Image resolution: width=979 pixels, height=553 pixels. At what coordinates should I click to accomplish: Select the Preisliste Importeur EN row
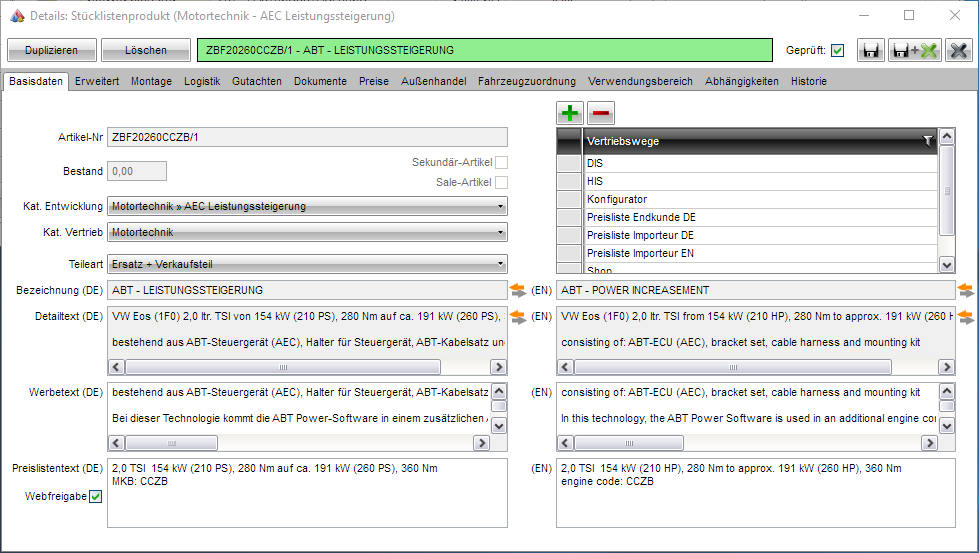click(x=760, y=254)
